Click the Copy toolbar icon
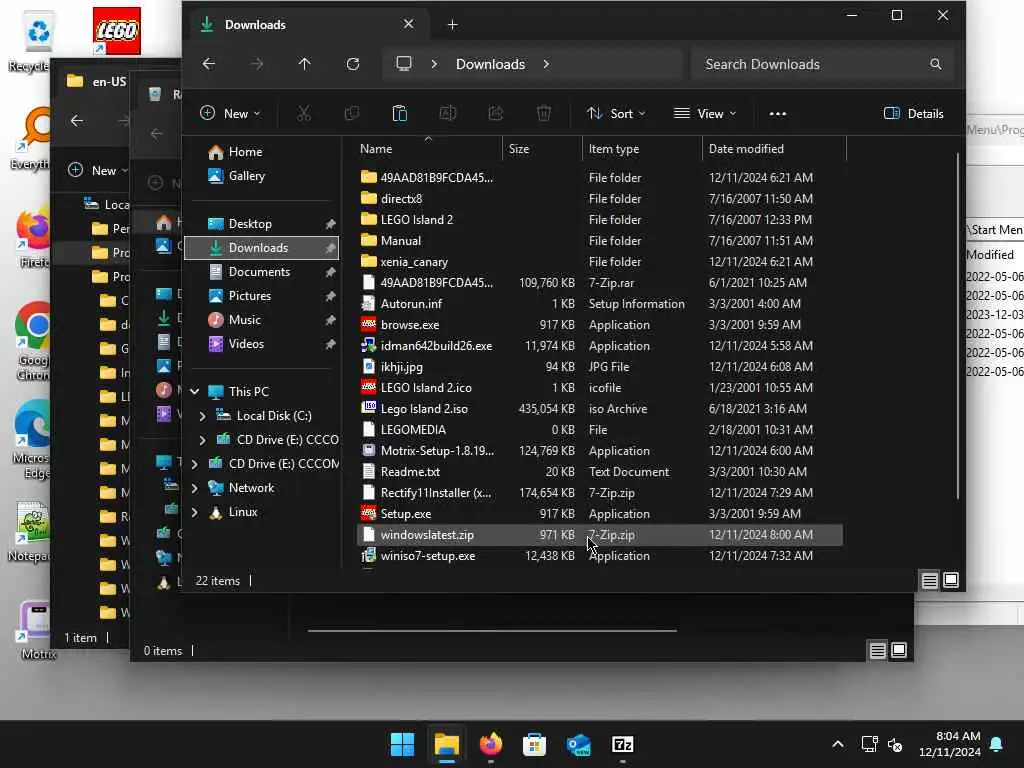This screenshot has width=1024, height=768. (x=351, y=114)
